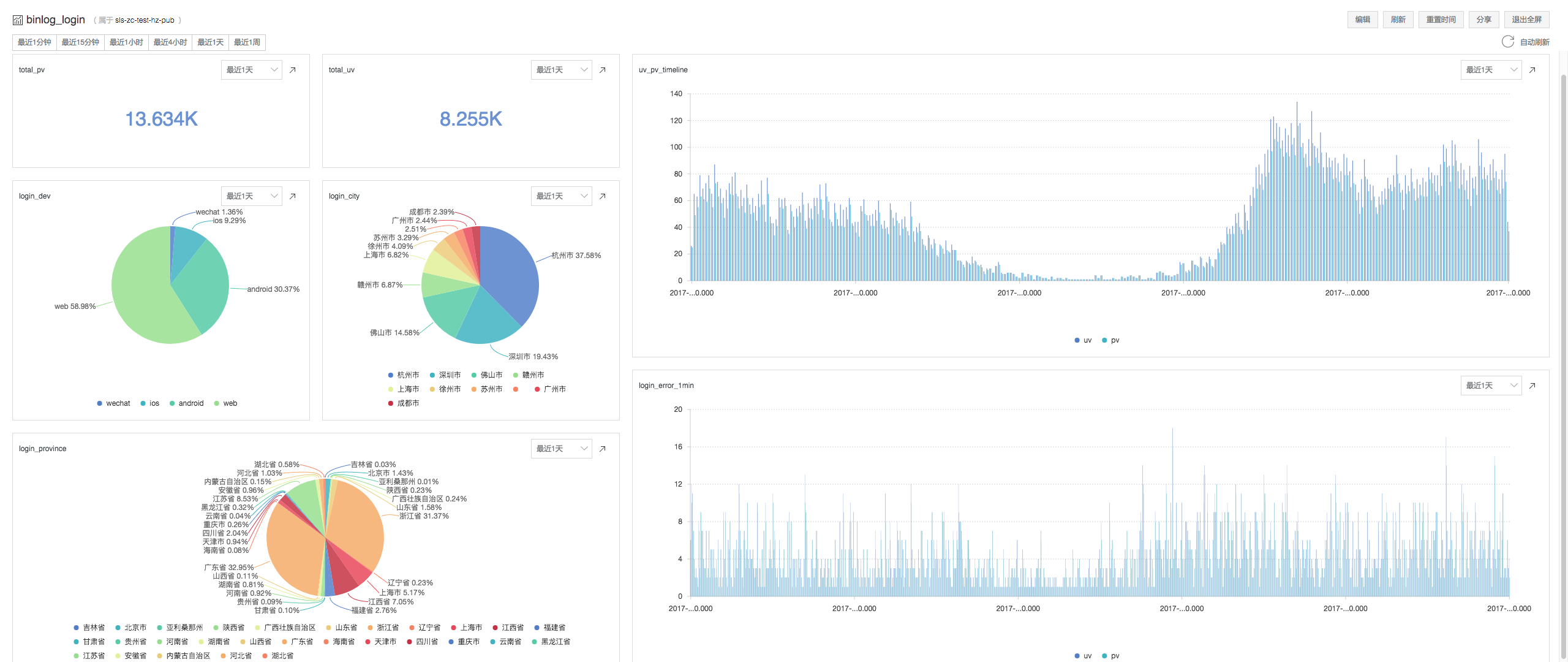Open uv_pv_timeline time range dropdown

[1491, 70]
